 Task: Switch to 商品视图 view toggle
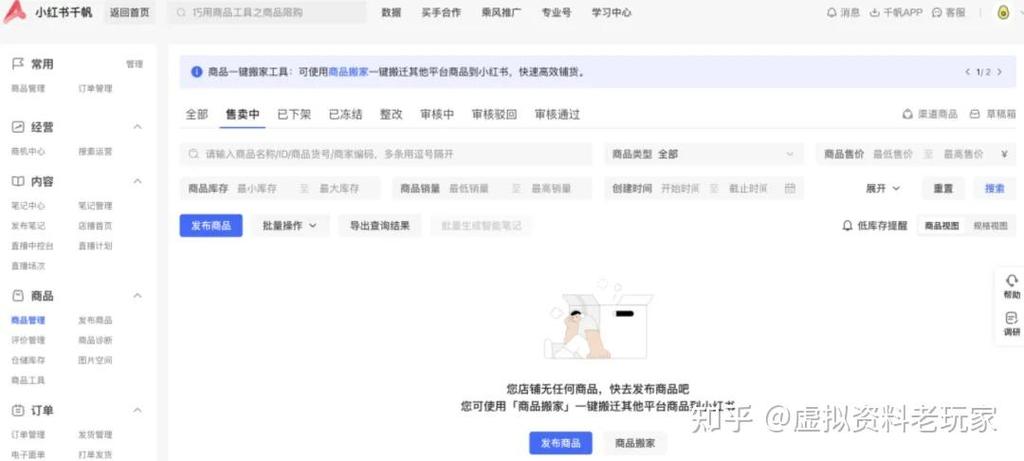click(941, 226)
